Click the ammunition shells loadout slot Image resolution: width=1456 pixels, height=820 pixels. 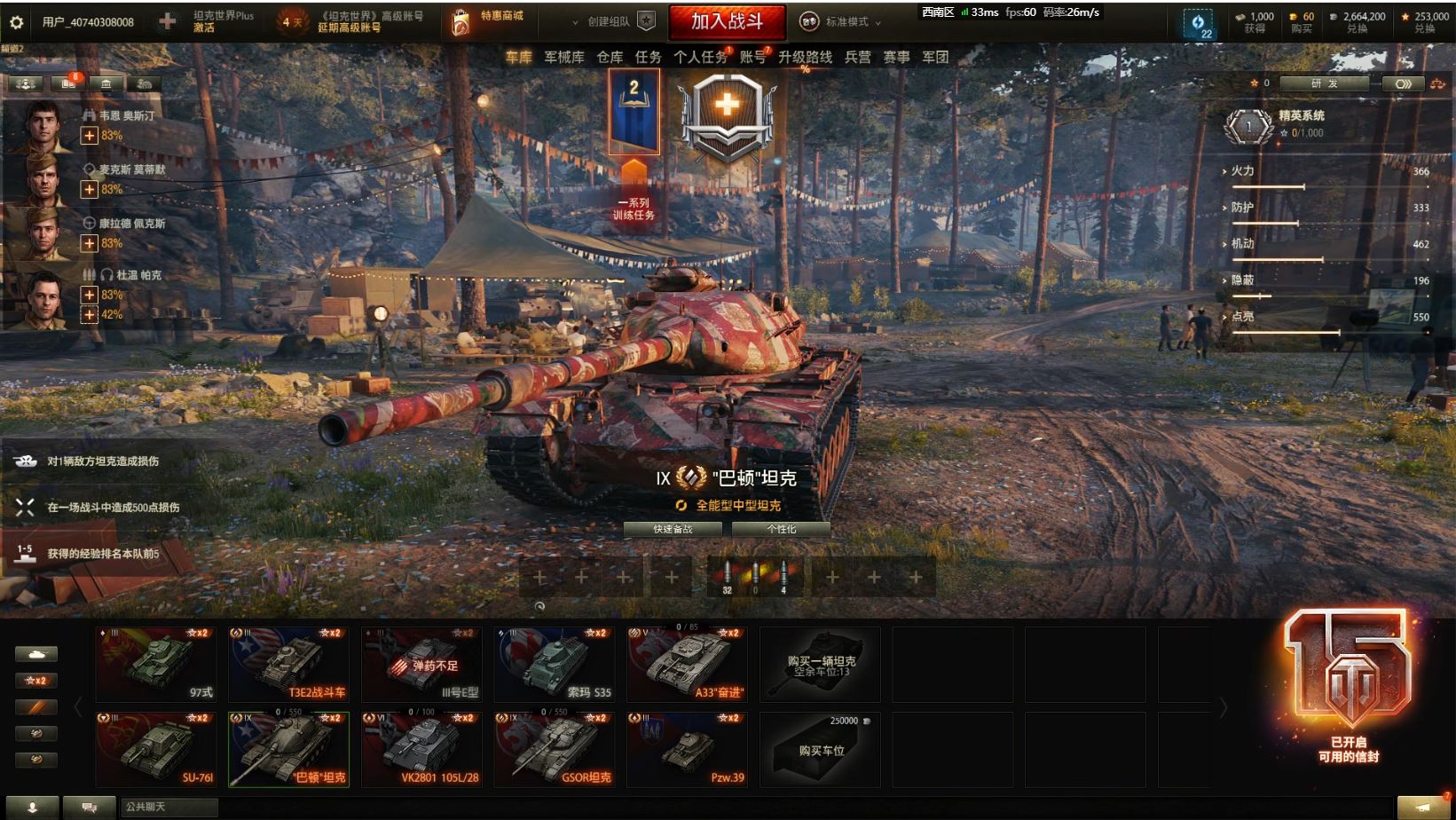pyautogui.click(x=755, y=577)
